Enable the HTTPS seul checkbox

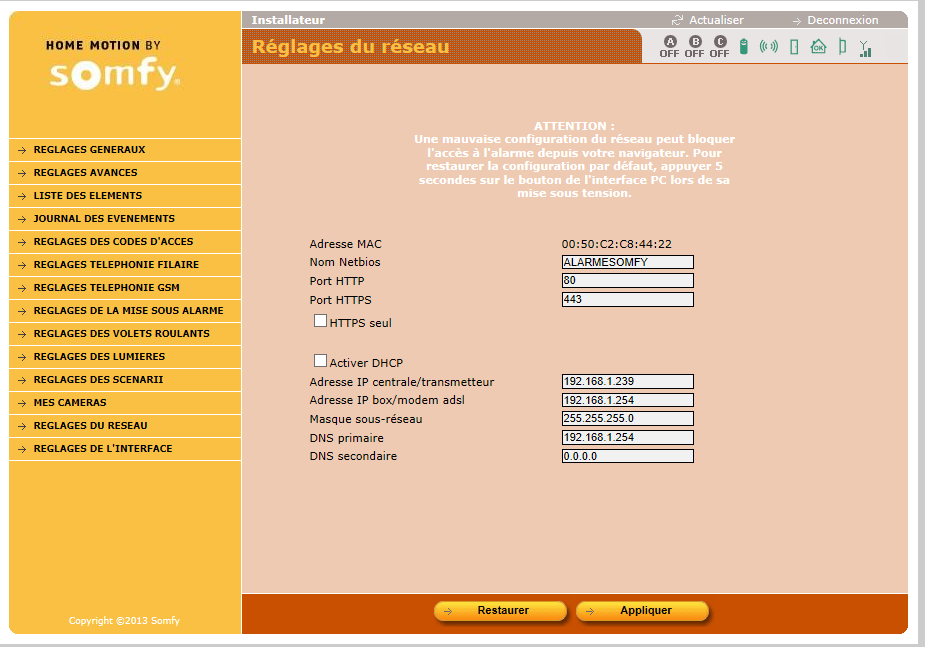click(x=320, y=321)
